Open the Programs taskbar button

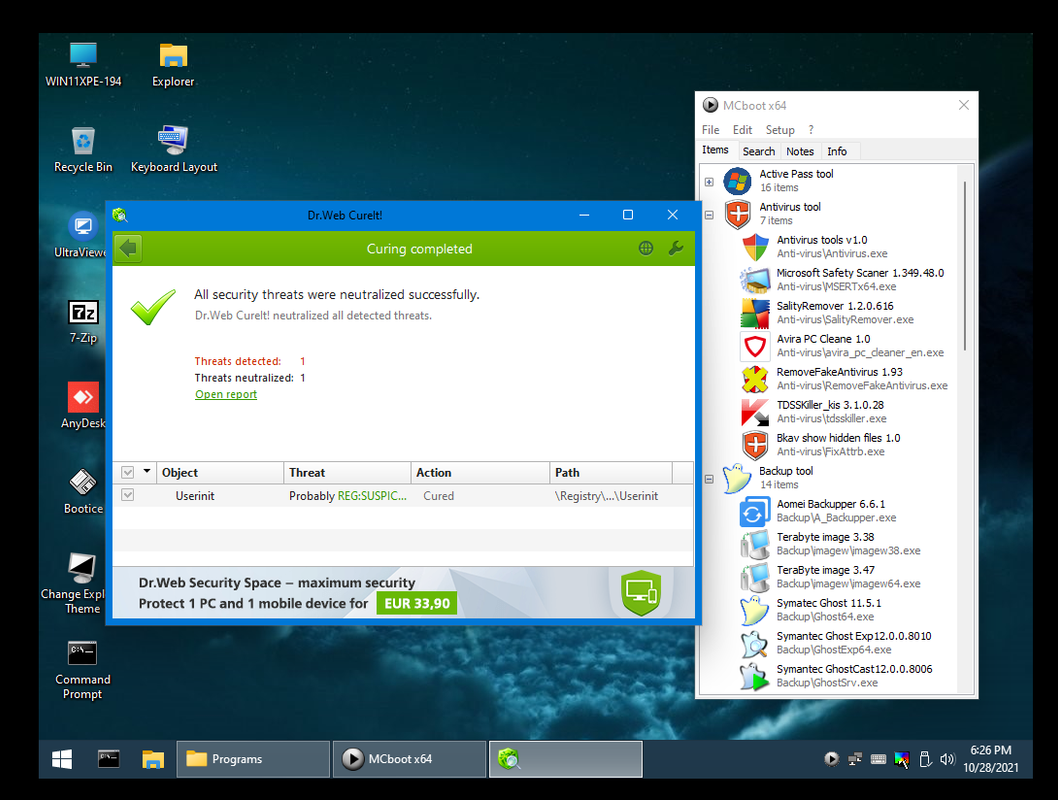253,759
